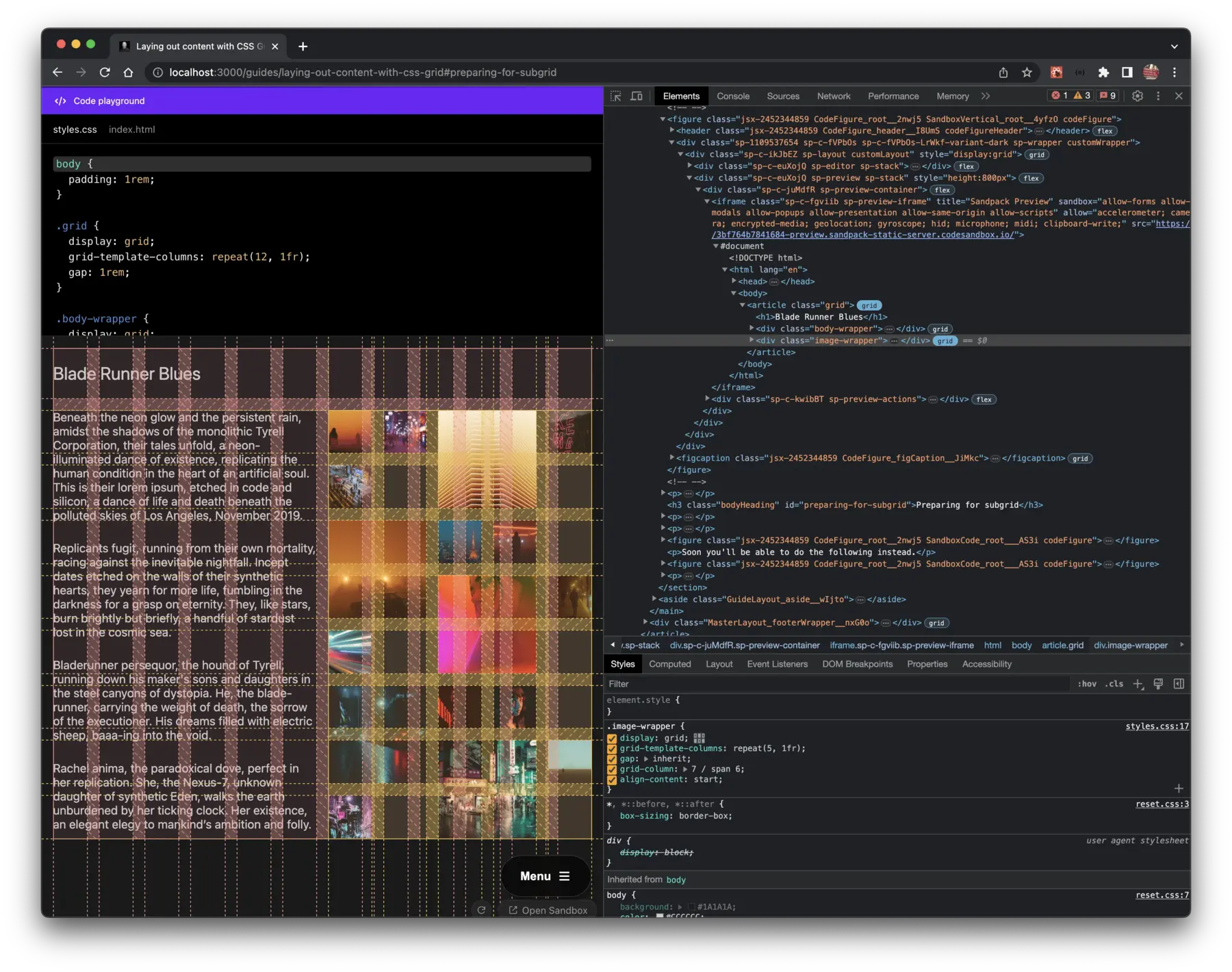Toggle grid badge on image-wrapper div
Screen dimensions: 1232x972
[x=945, y=341]
